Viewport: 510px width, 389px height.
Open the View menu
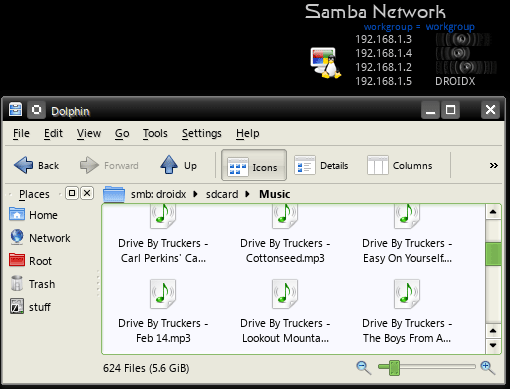(89, 133)
